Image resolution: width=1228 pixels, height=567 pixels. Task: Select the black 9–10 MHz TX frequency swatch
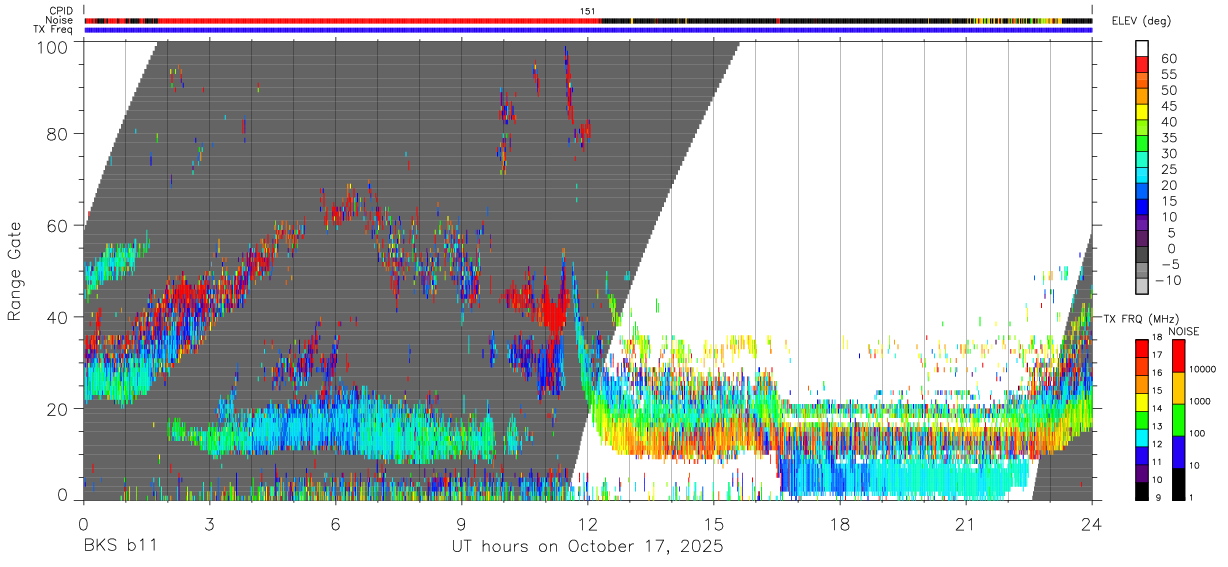(x=1140, y=489)
